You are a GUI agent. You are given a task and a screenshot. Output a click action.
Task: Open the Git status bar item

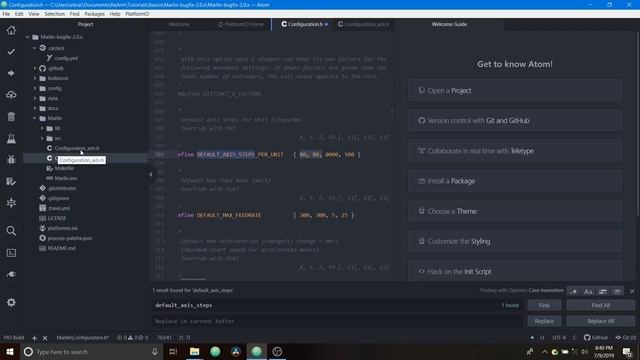626,338
